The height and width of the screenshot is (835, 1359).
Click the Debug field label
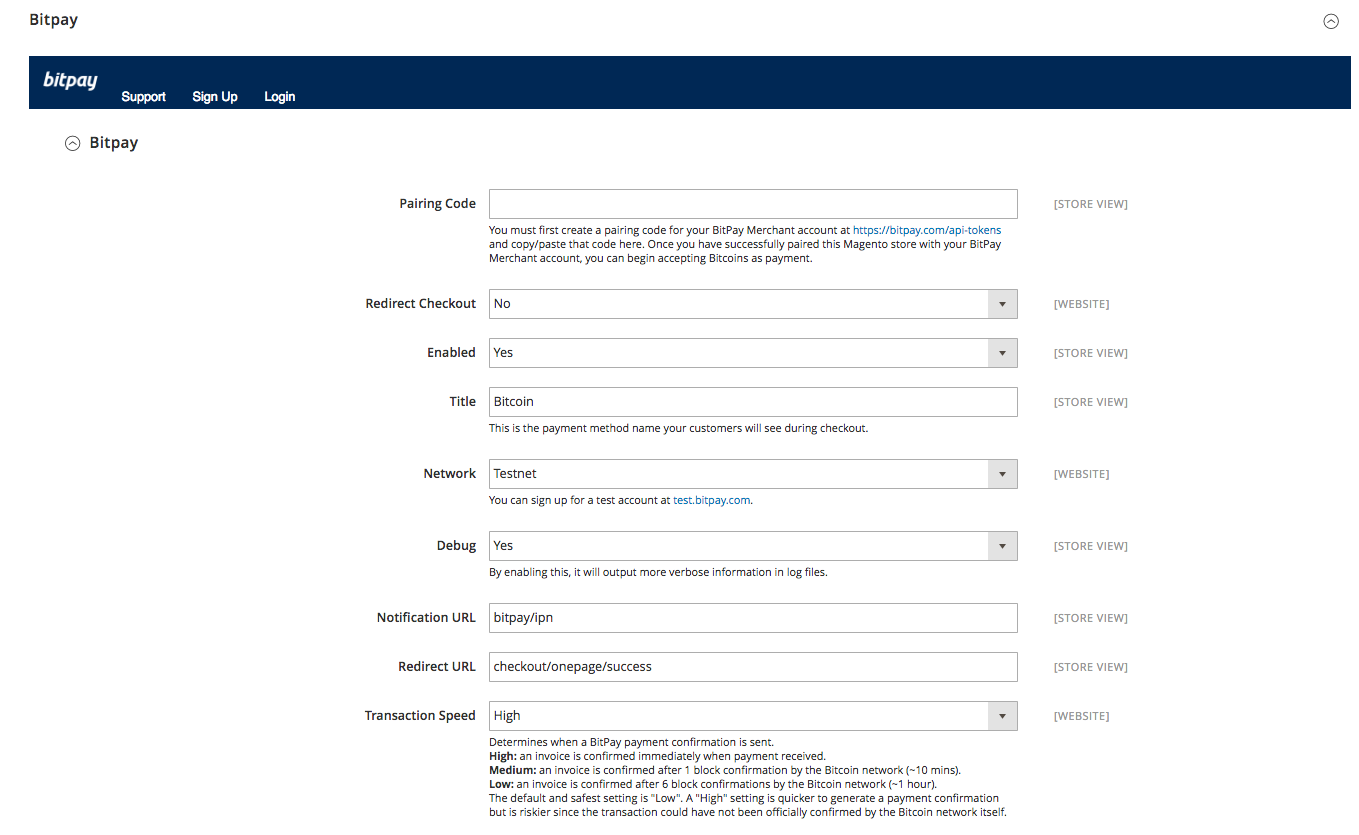point(456,546)
